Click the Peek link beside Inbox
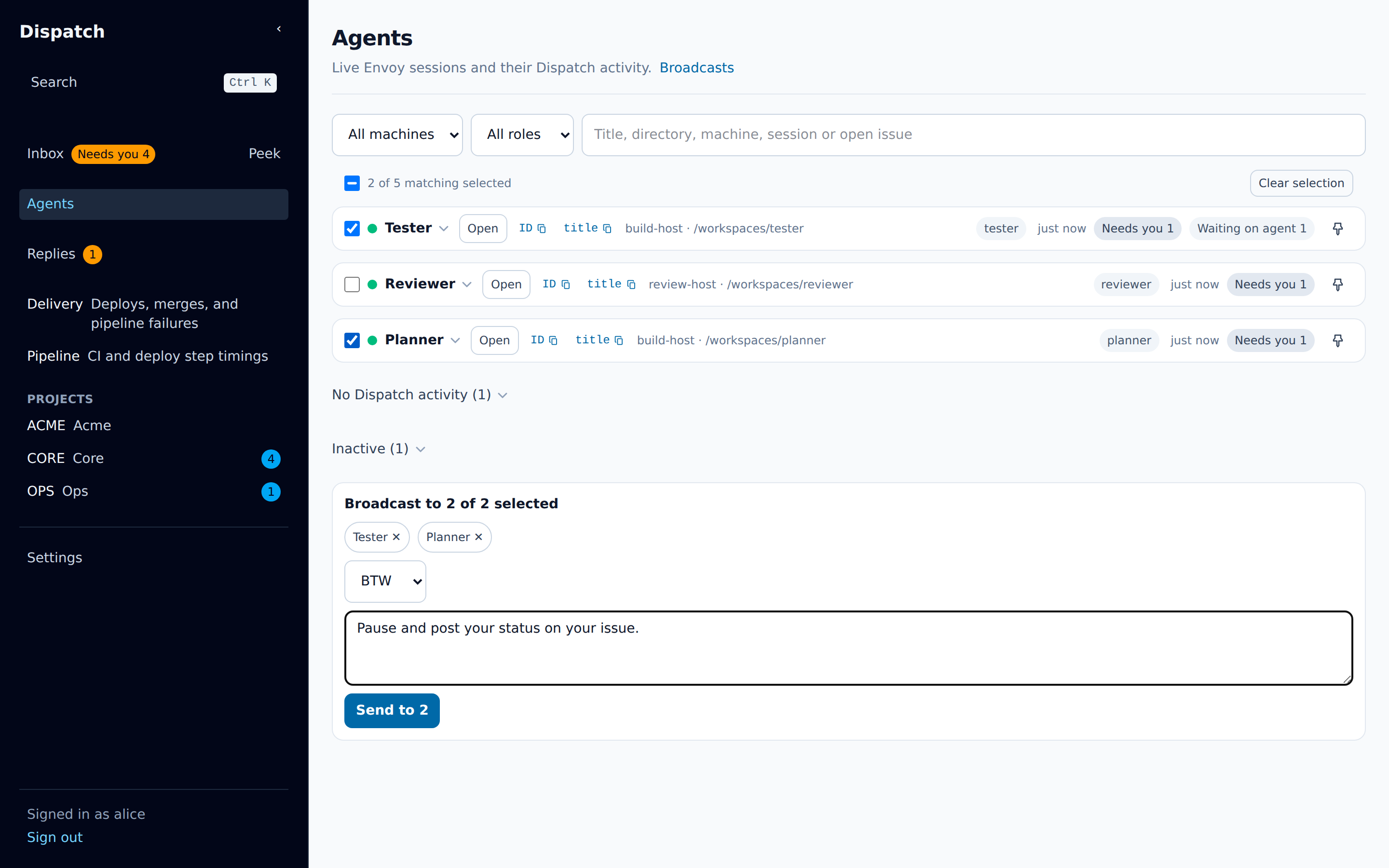The image size is (1389, 868). (265, 153)
